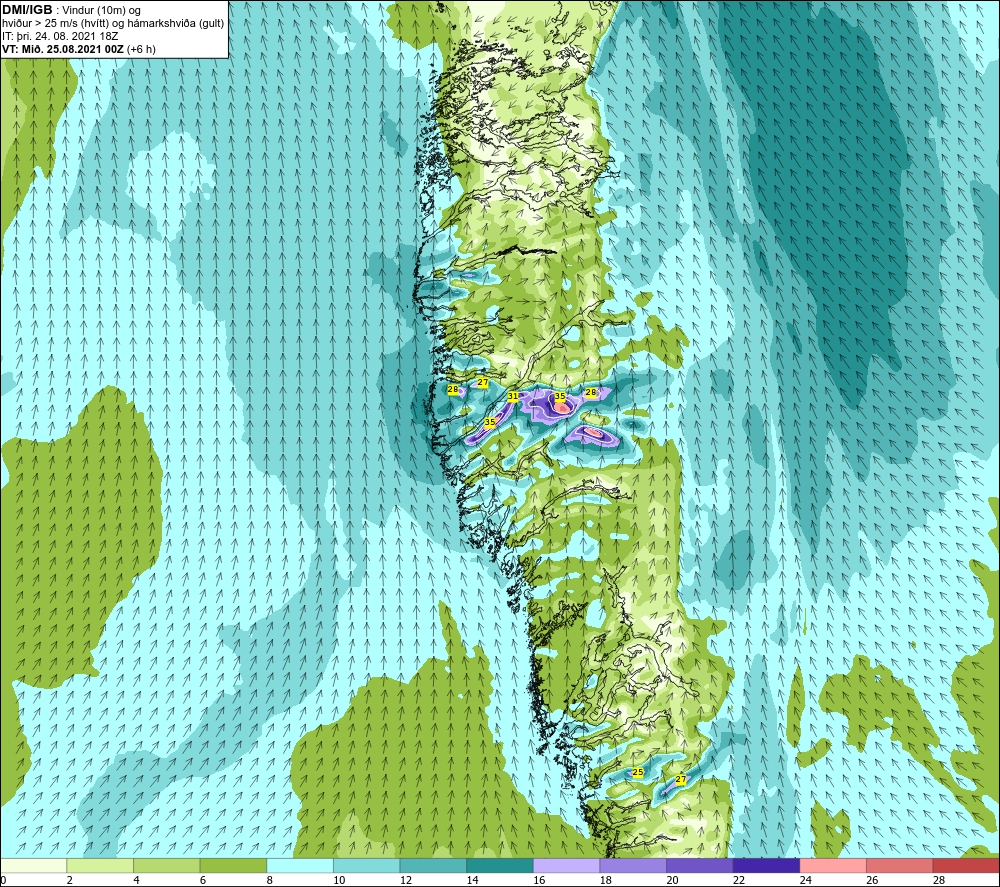Click the scale number '6' on the legend

pos(202,881)
